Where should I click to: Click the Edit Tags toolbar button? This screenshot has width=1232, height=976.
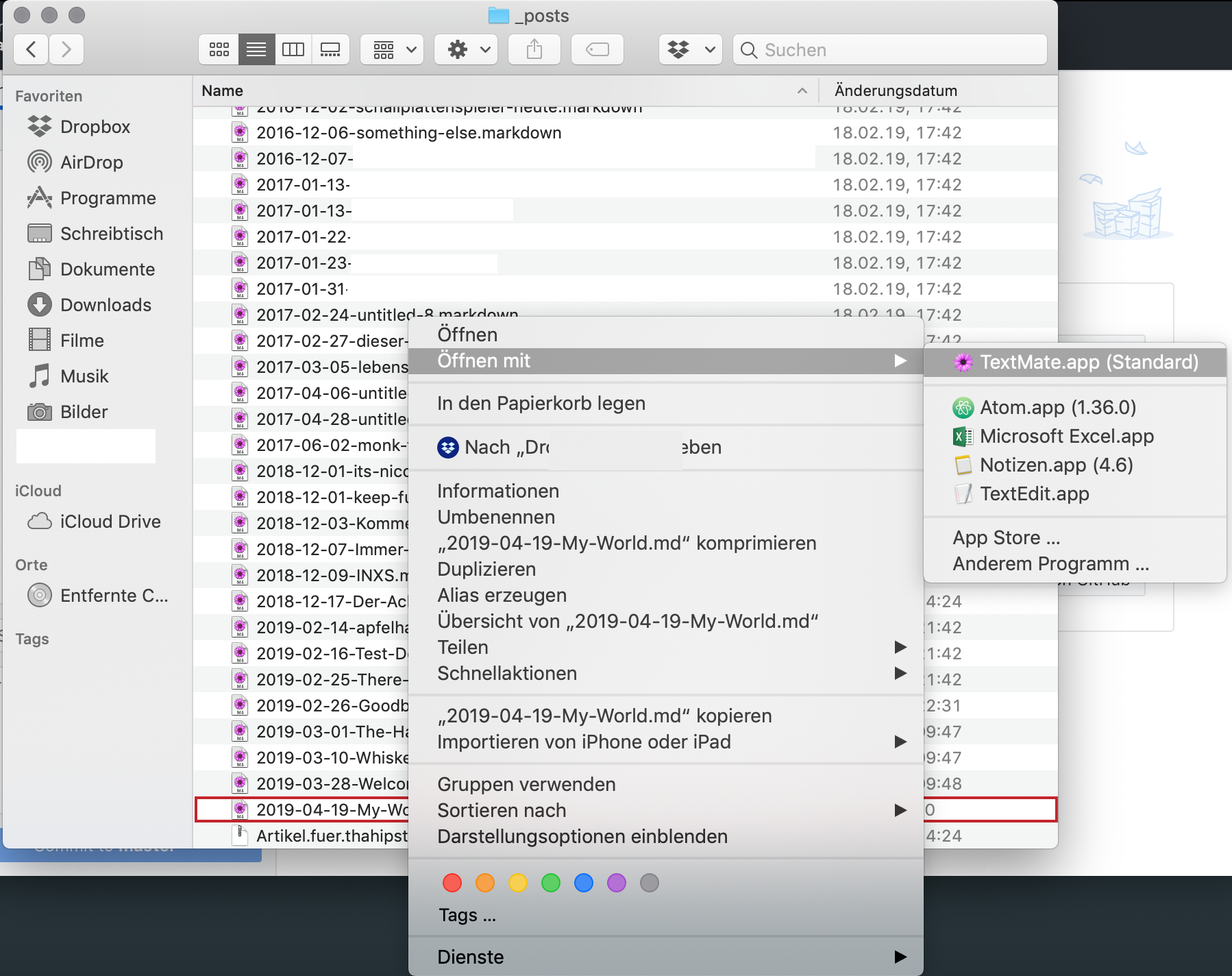[597, 50]
